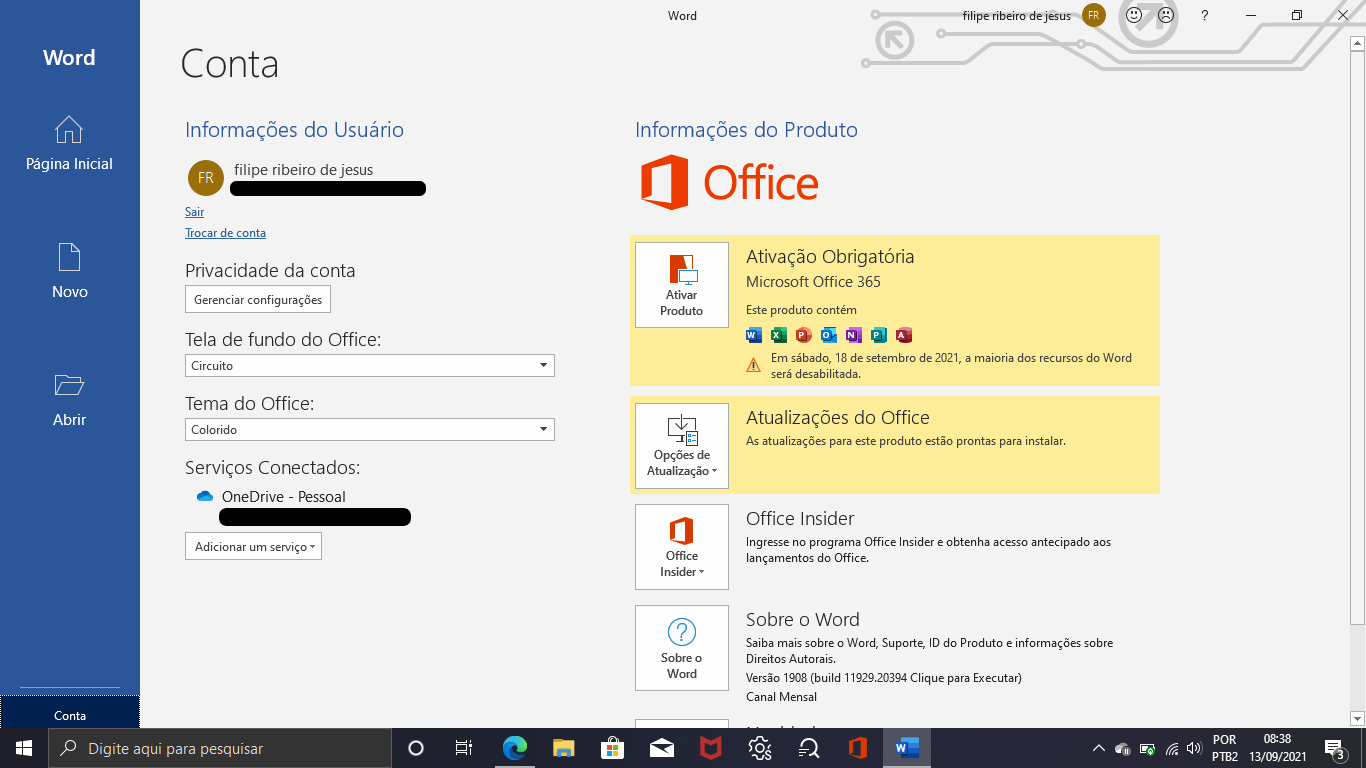
Task: Click the Sair link
Action: 194,212
